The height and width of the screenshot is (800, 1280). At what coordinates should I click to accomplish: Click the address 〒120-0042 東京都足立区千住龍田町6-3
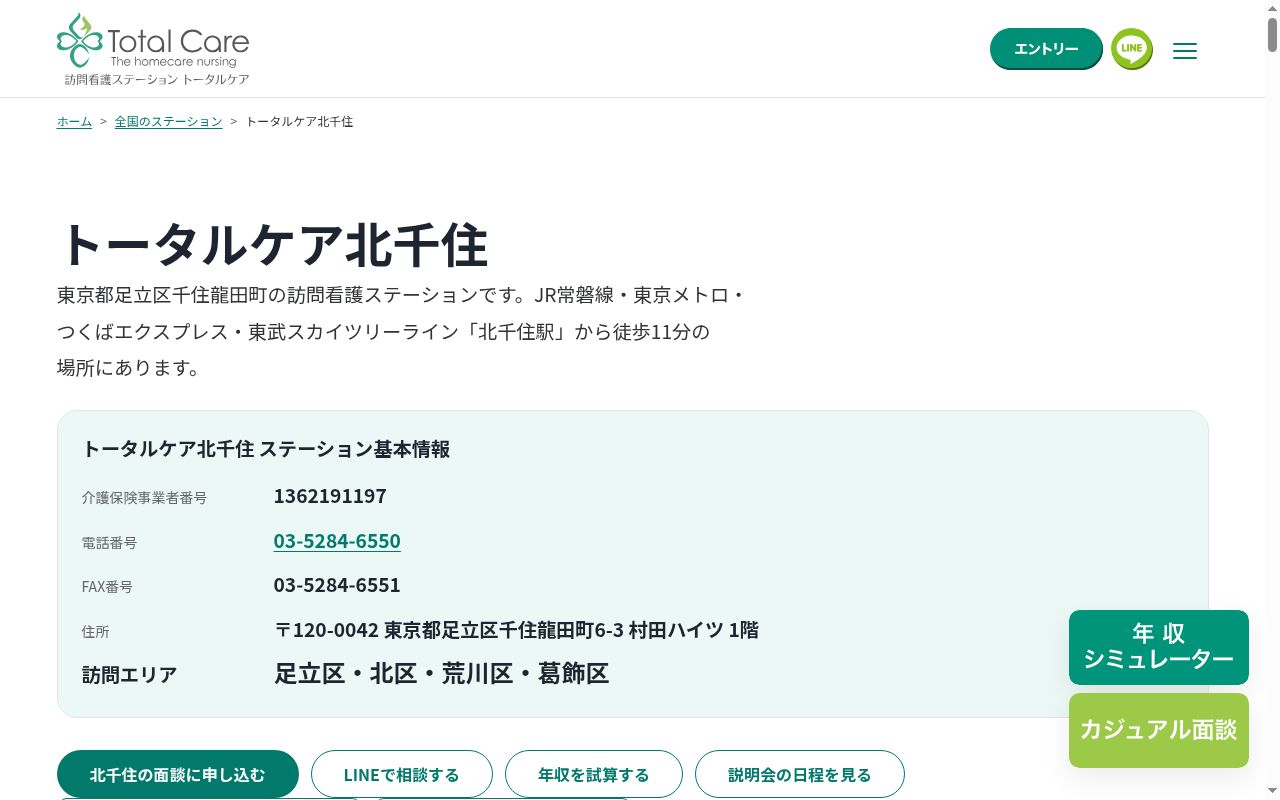[x=517, y=630]
